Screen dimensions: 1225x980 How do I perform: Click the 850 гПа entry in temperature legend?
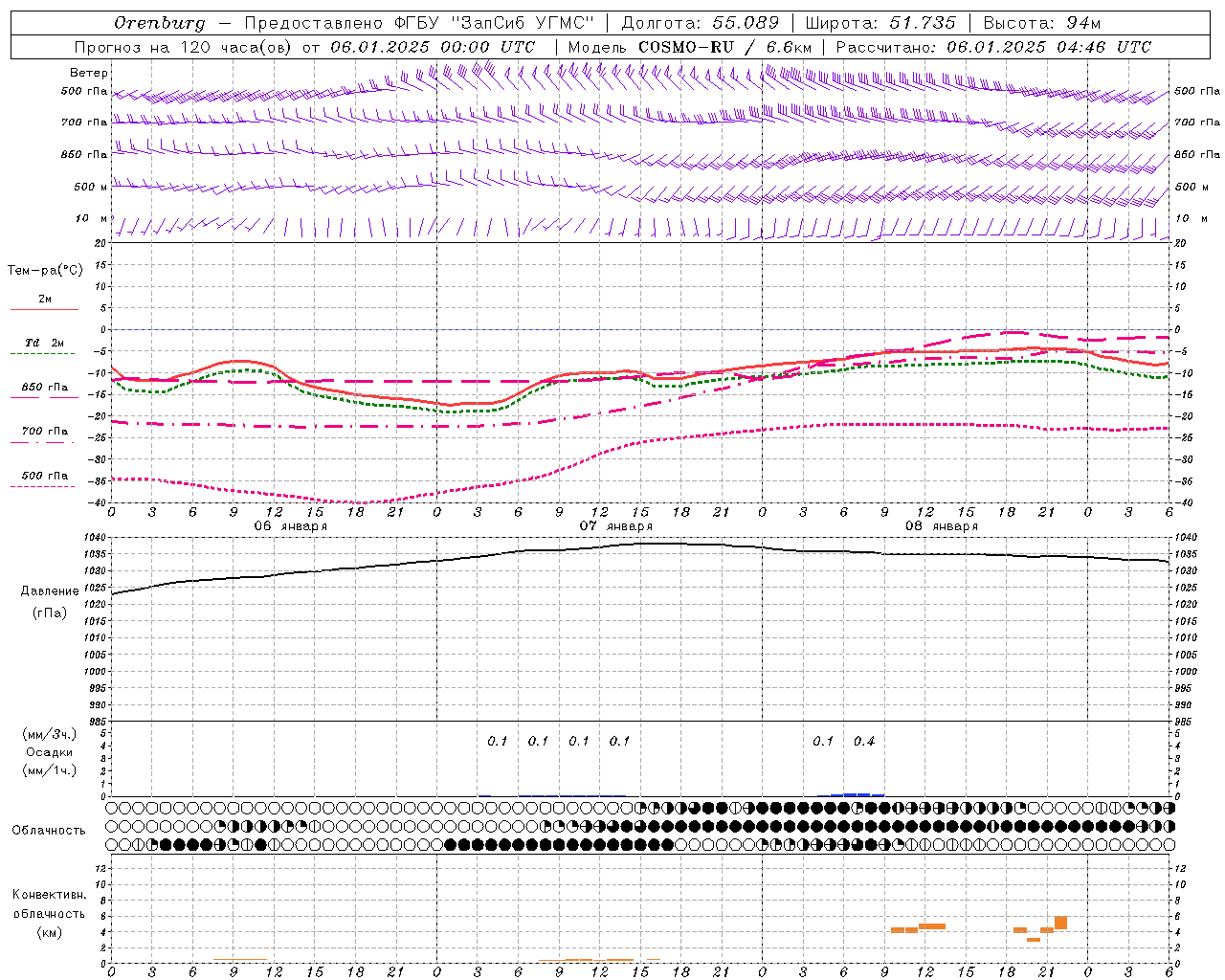pos(44,388)
